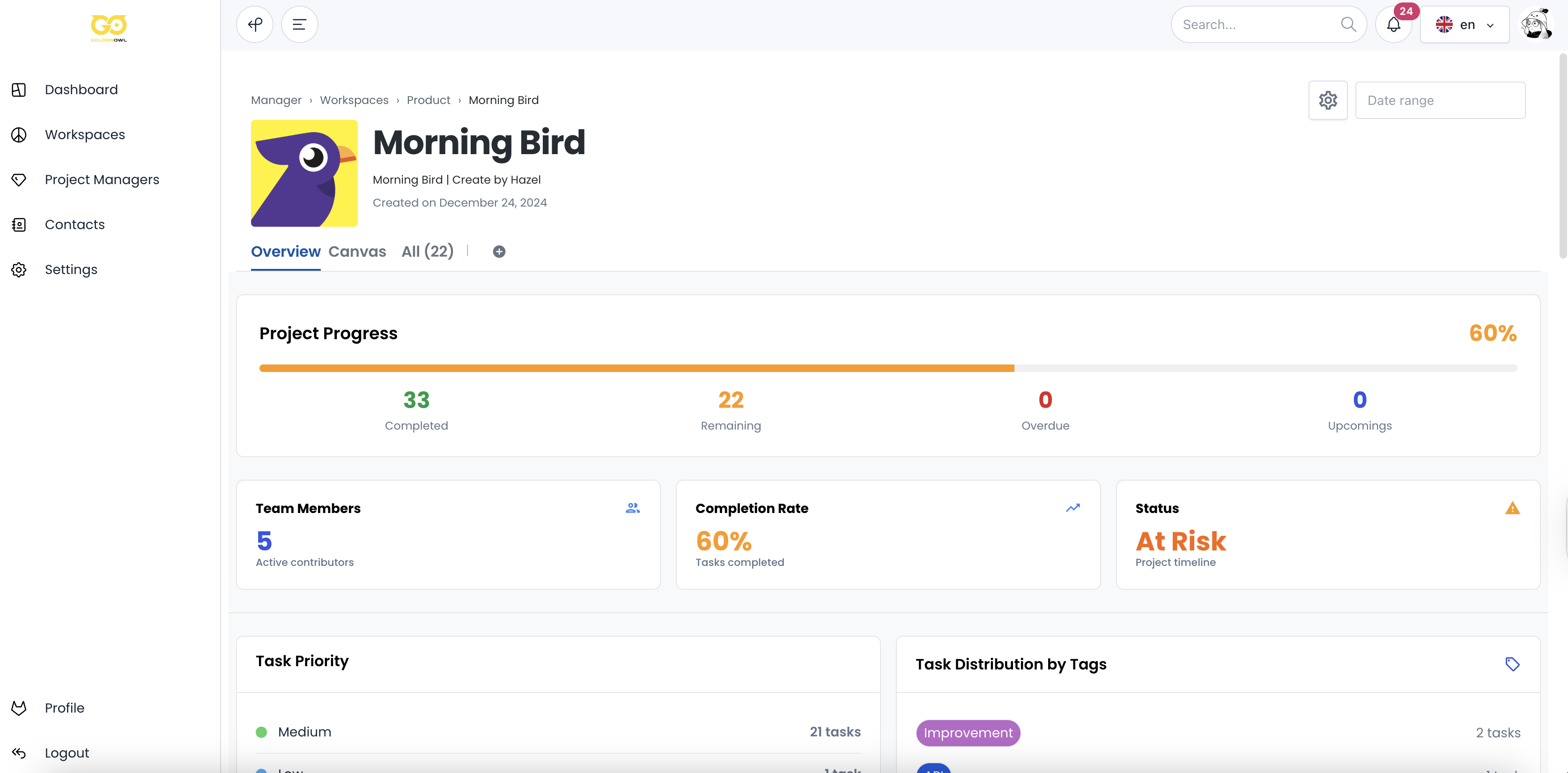The width and height of the screenshot is (1568, 773).
Task: Open the settings gear above Date range
Action: tap(1328, 100)
